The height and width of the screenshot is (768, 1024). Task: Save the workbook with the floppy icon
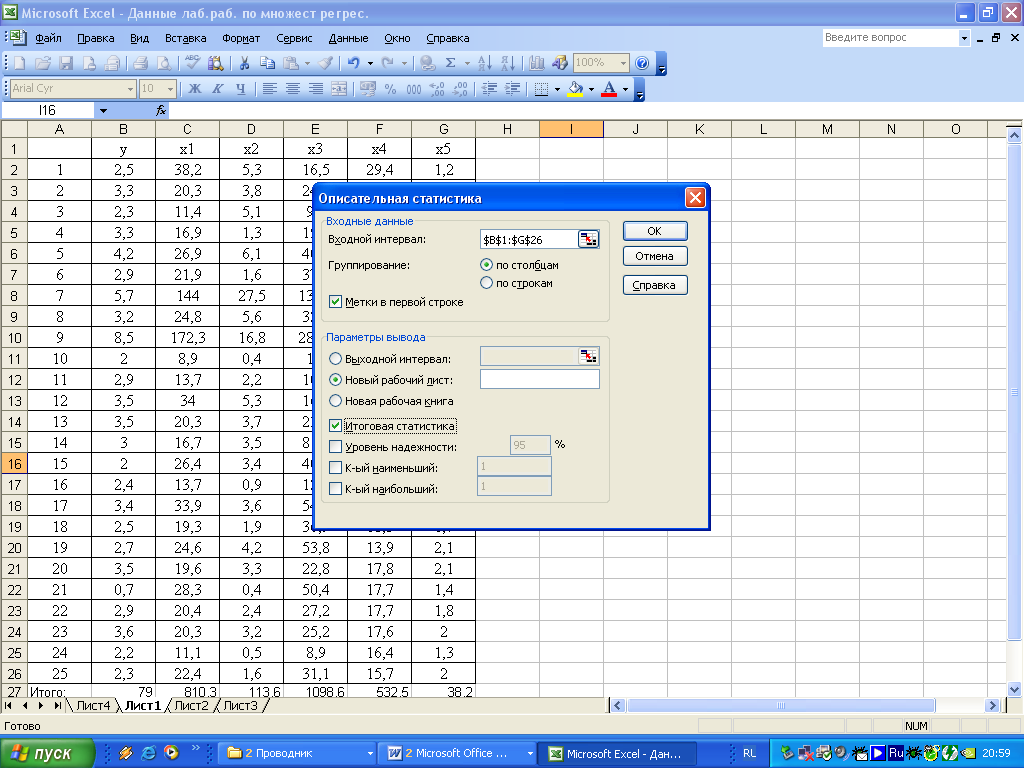66,63
